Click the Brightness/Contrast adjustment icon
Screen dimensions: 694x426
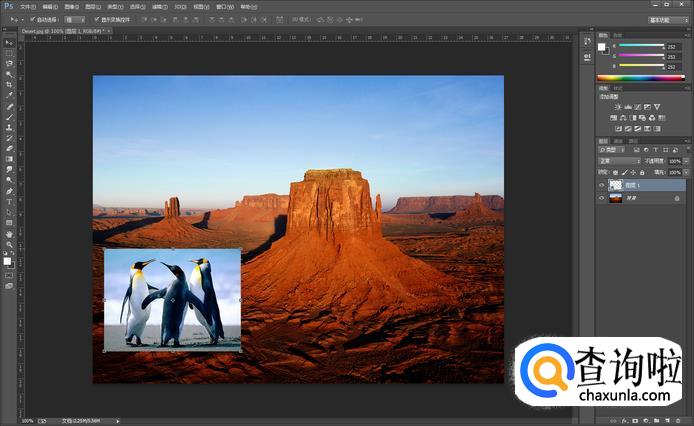coord(618,106)
